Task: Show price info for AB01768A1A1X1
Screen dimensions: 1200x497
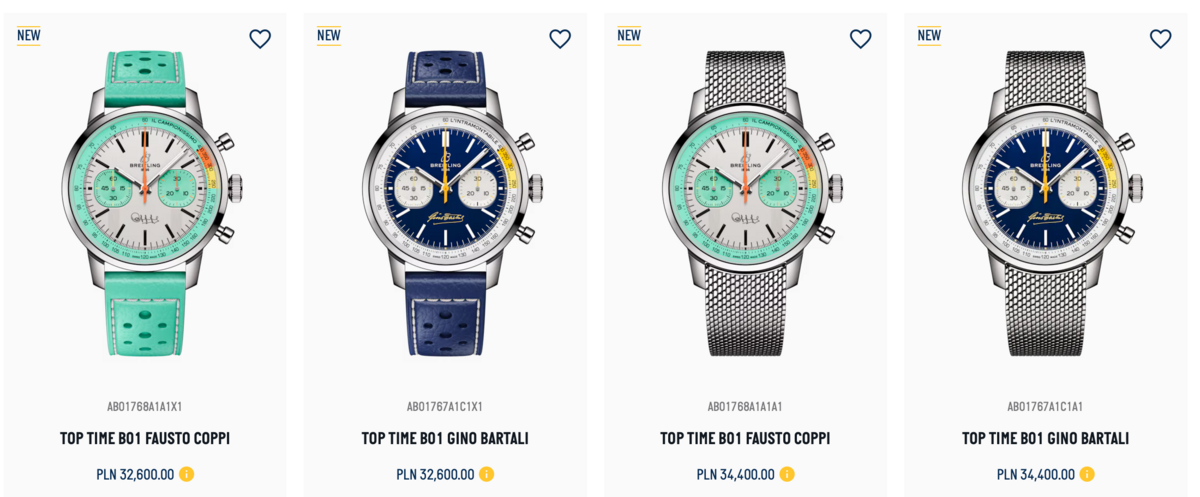Action: pos(186,474)
